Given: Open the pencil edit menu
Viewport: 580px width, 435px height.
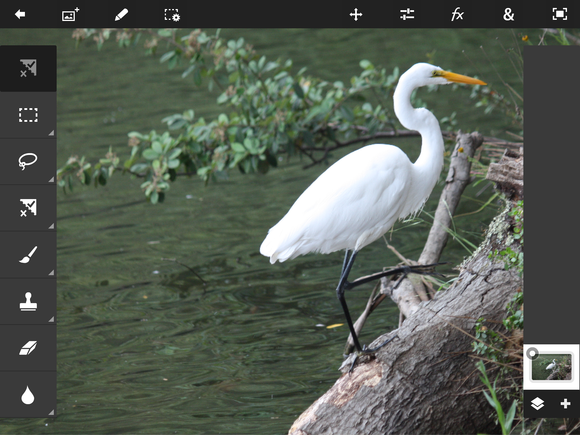Looking at the screenshot, I should (121, 15).
